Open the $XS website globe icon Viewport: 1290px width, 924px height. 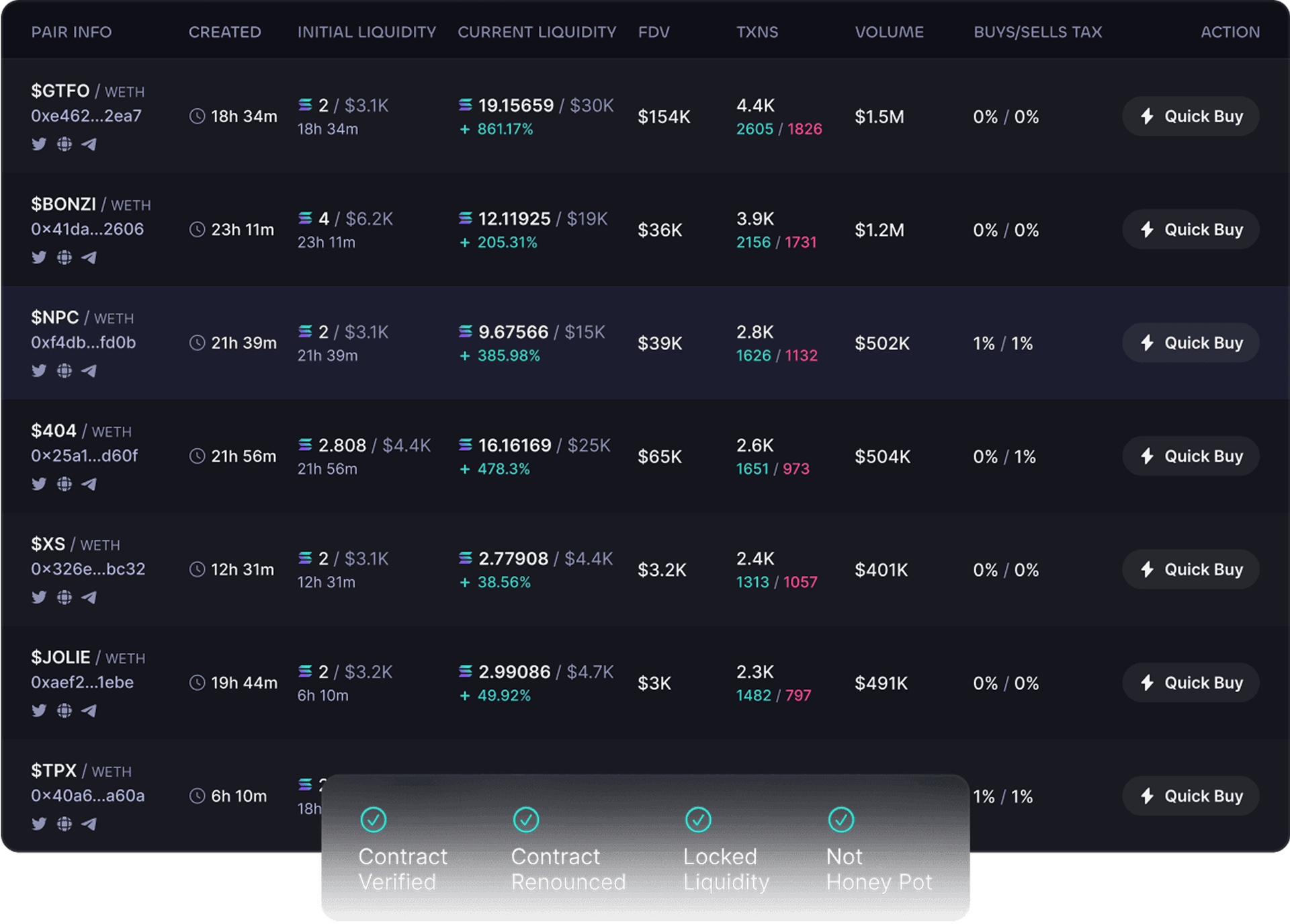click(x=64, y=597)
